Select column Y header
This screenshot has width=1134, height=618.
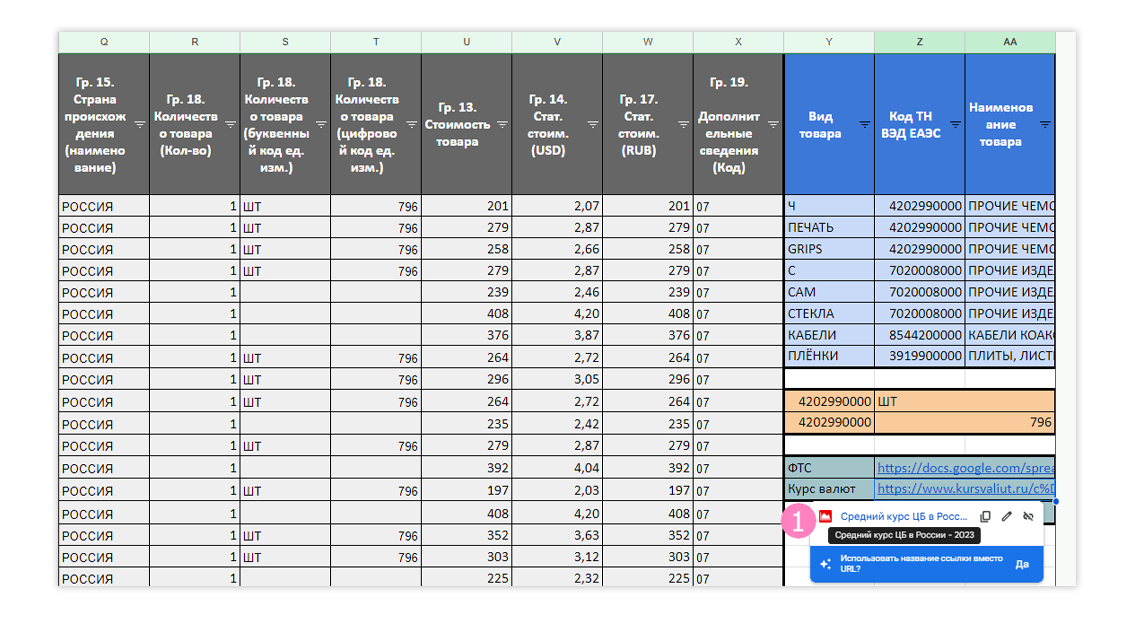829,42
